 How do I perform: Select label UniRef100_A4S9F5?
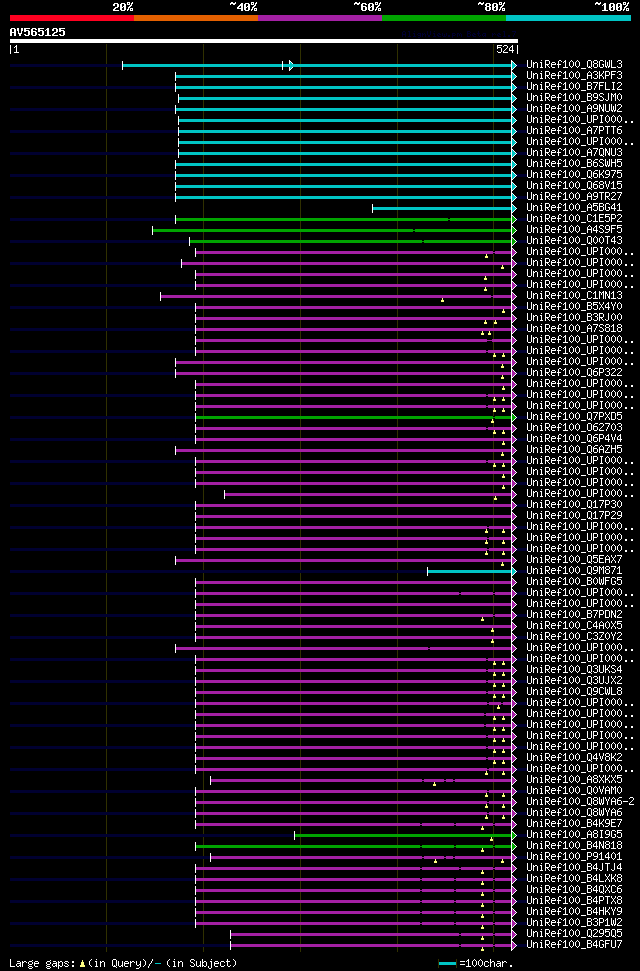(x=574, y=230)
